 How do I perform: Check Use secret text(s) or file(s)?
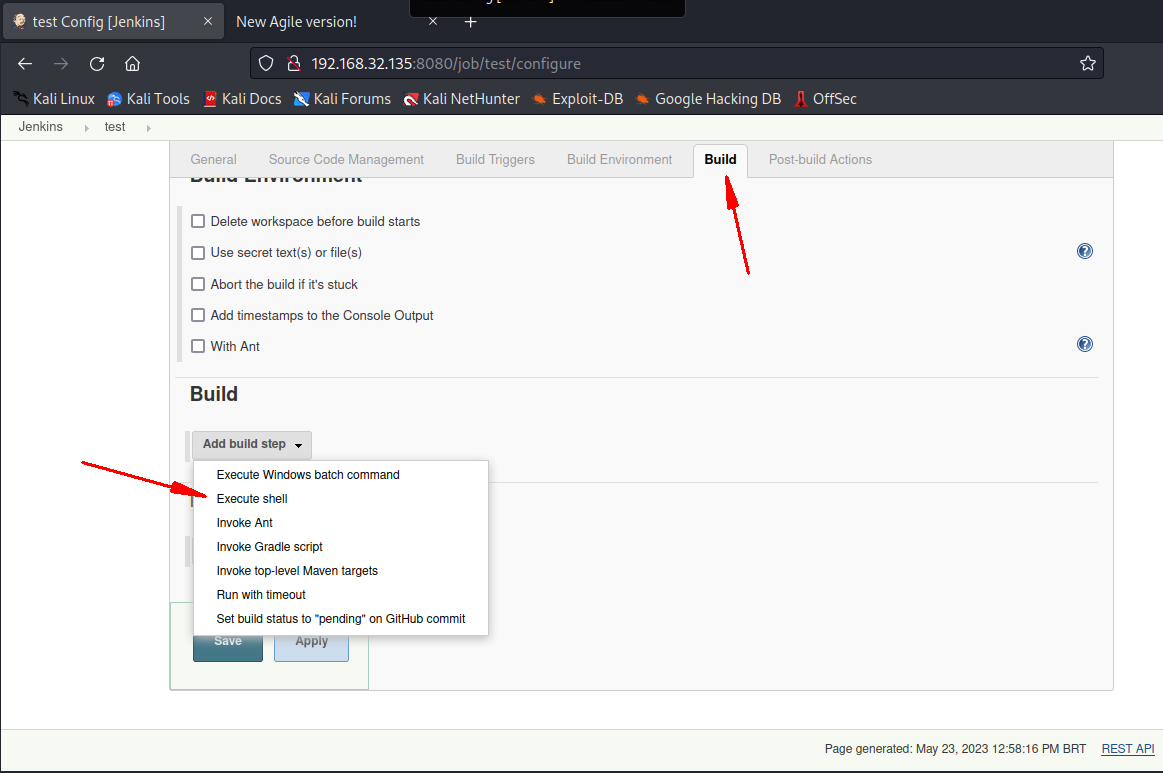(x=198, y=253)
